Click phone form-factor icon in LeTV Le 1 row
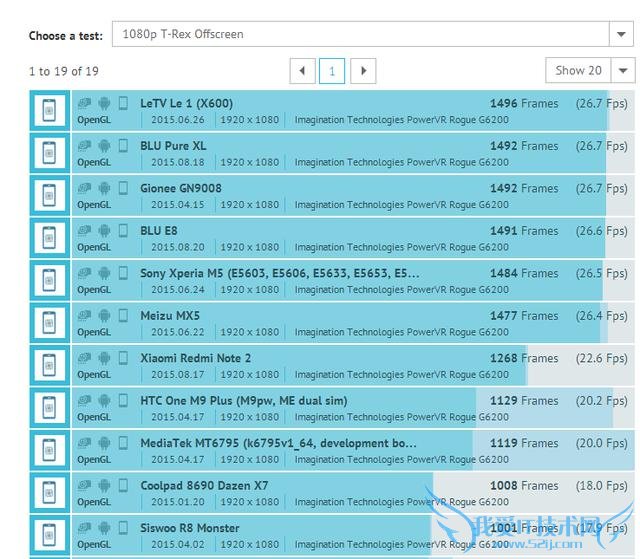The width and height of the screenshot is (640, 559). pos(123,103)
